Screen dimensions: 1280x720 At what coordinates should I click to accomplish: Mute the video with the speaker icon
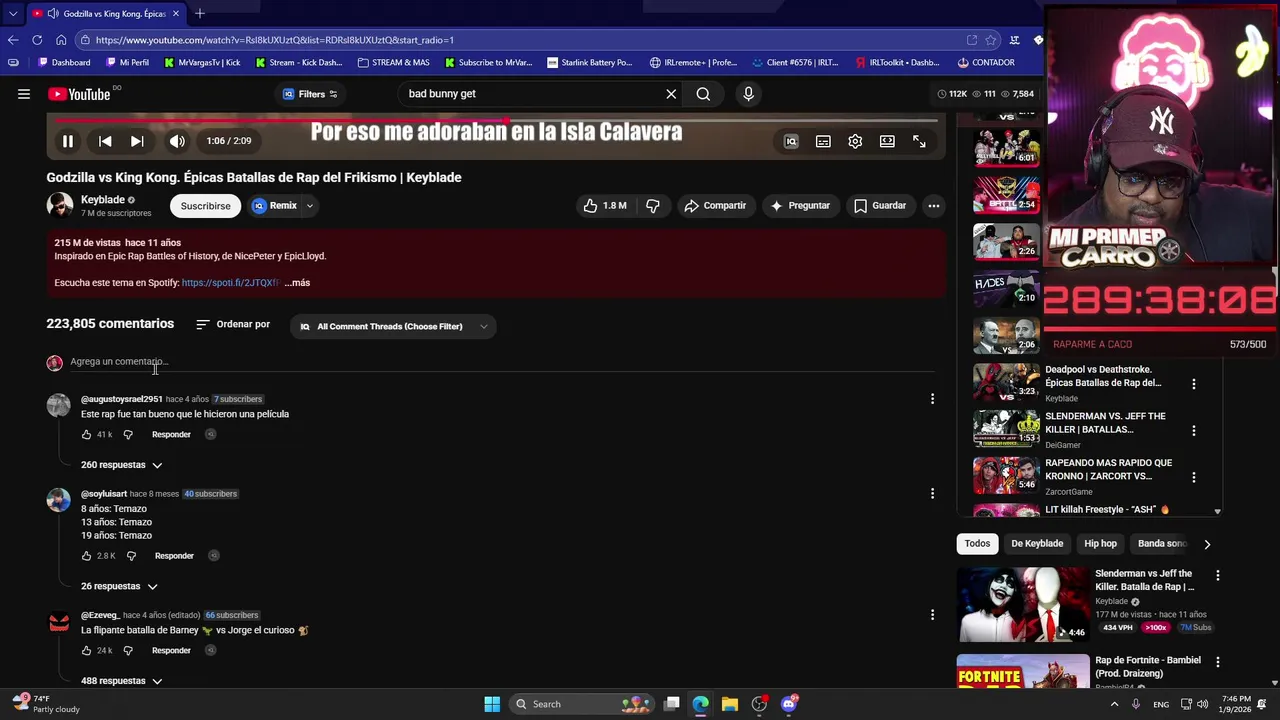[177, 141]
